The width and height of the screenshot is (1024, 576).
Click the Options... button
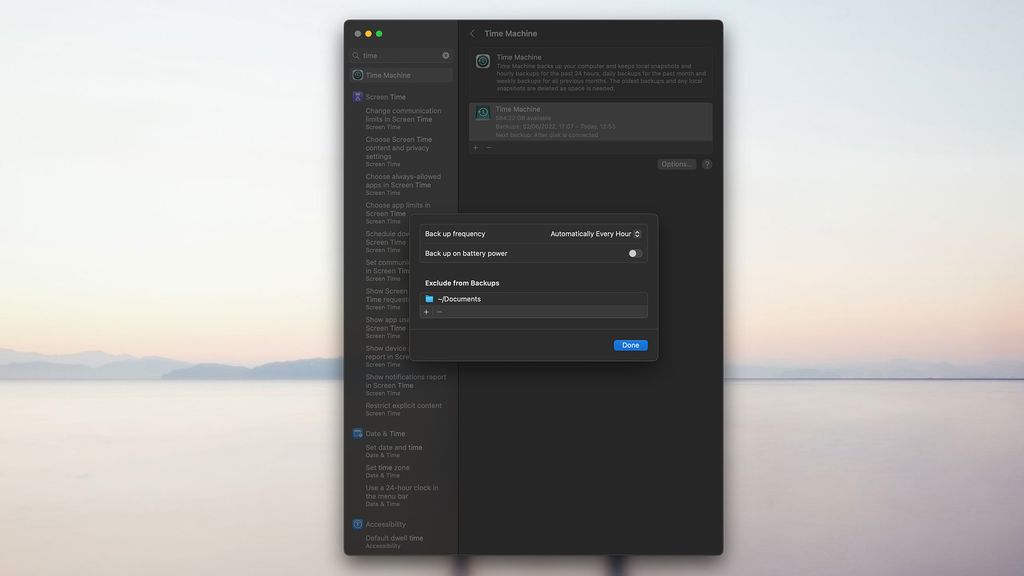coord(676,164)
